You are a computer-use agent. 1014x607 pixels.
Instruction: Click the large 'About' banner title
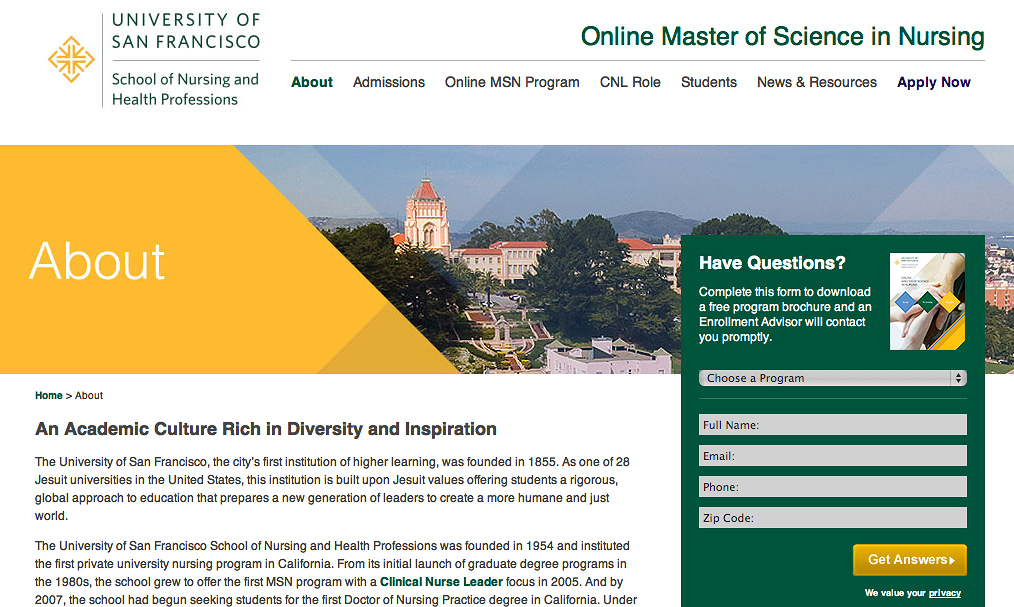(97, 261)
